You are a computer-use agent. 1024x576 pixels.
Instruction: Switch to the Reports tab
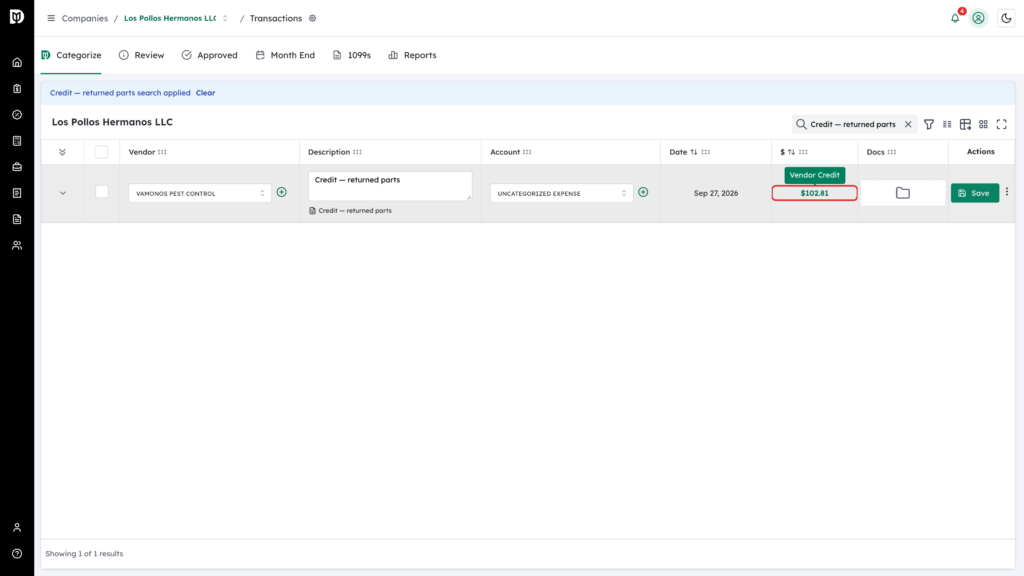(412, 56)
